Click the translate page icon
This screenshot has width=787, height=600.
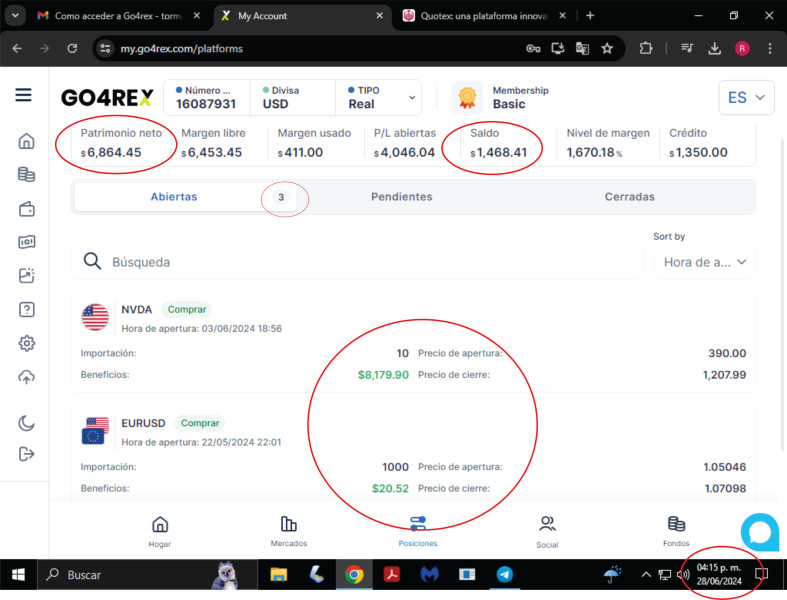[x=582, y=48]
